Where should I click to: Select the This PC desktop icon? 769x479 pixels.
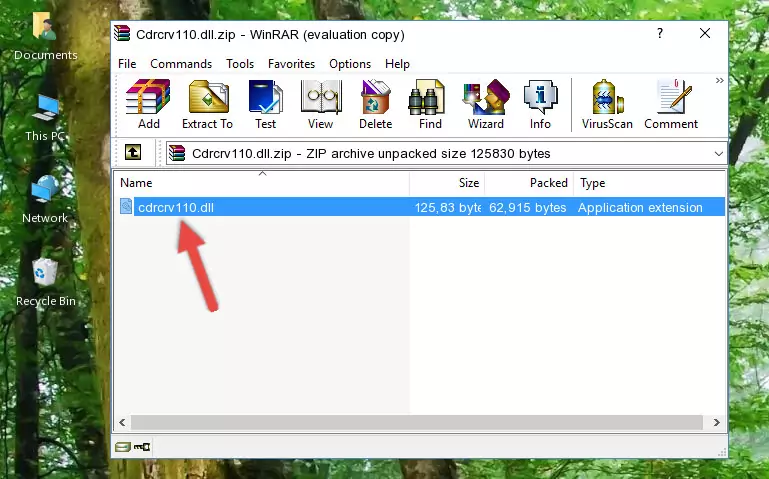46,118
